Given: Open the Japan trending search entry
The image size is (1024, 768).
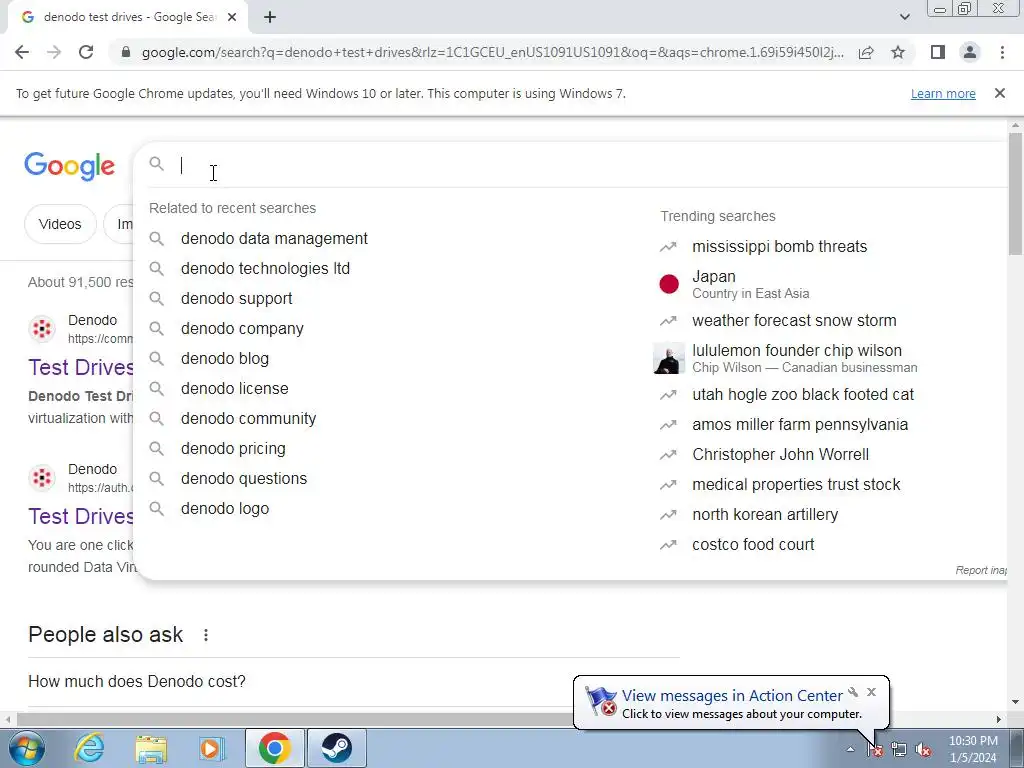Looking at the screenshot, I should click(751, 284).
